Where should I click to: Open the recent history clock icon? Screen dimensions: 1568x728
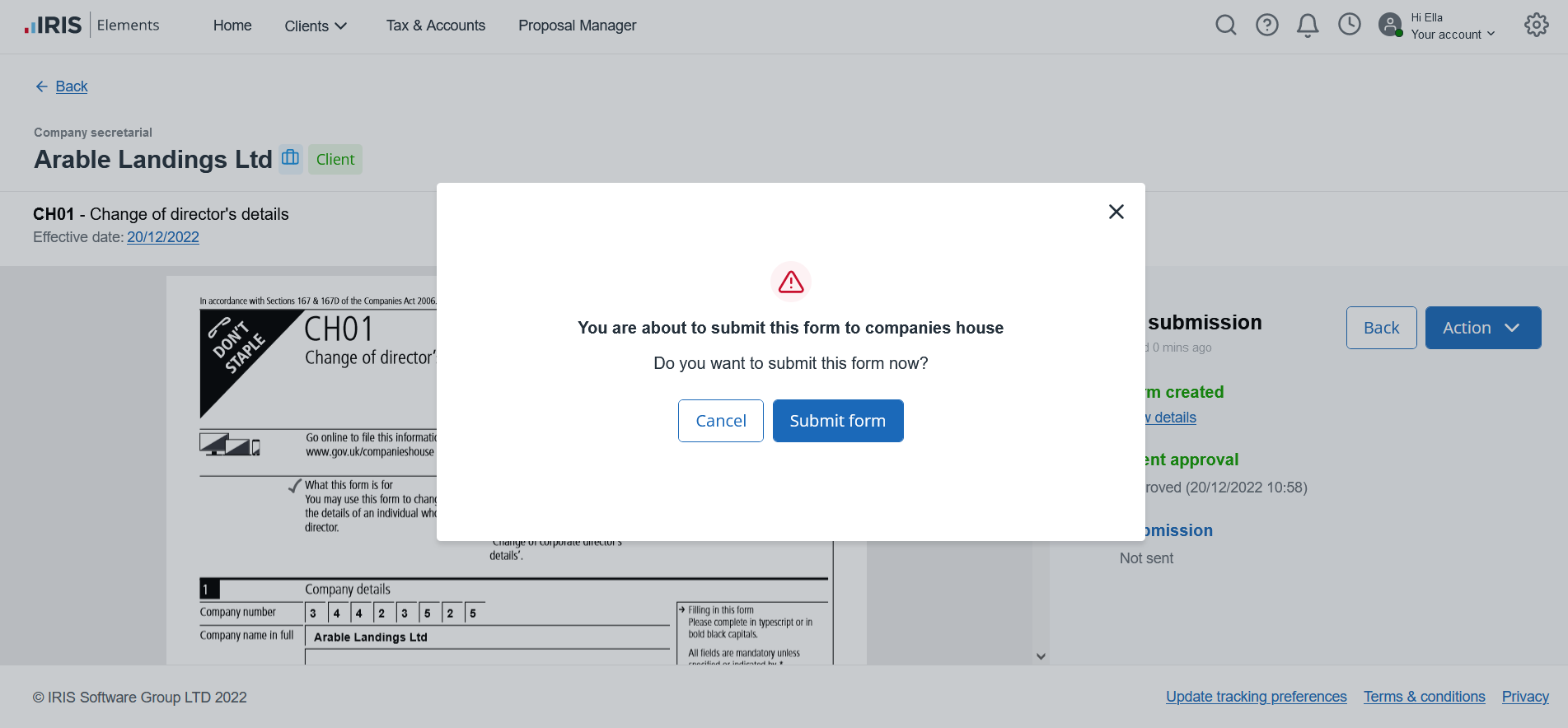pos(1349,25)
